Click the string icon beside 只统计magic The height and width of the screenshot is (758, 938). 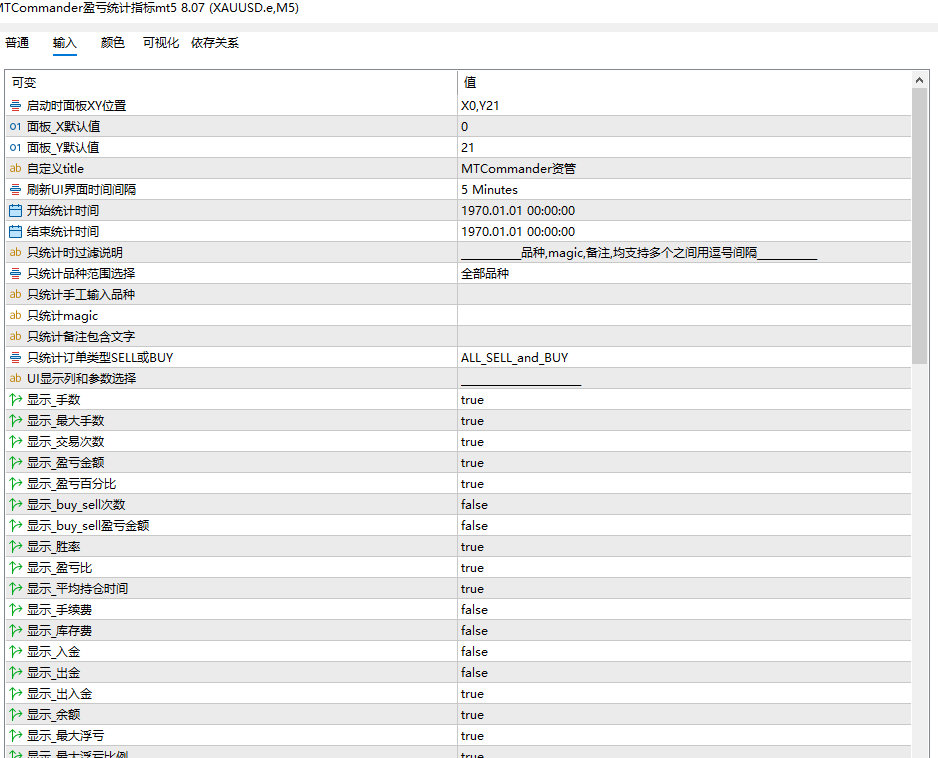pyautogui.click(x=16, y=315)
